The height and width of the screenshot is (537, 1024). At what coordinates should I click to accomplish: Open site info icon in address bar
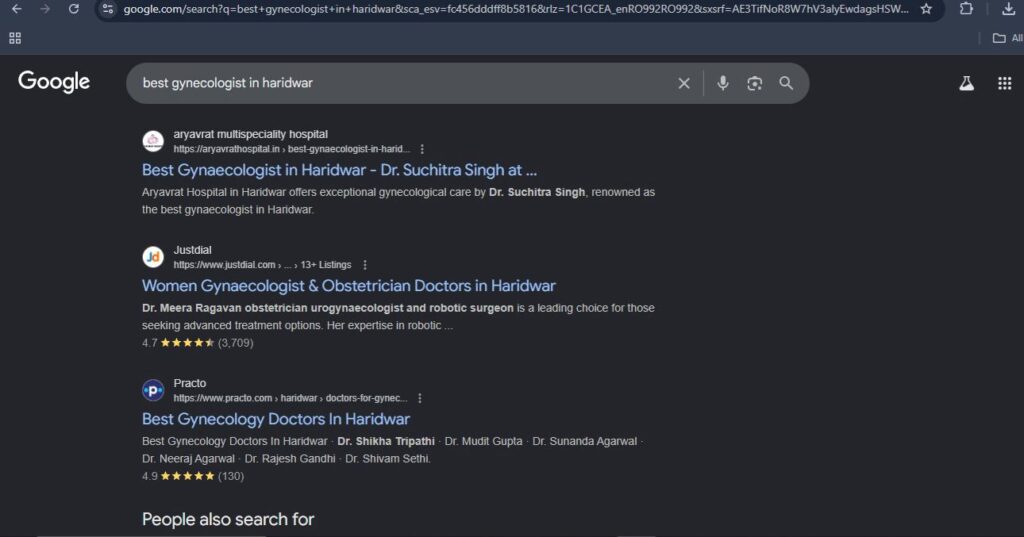[109, 9]
